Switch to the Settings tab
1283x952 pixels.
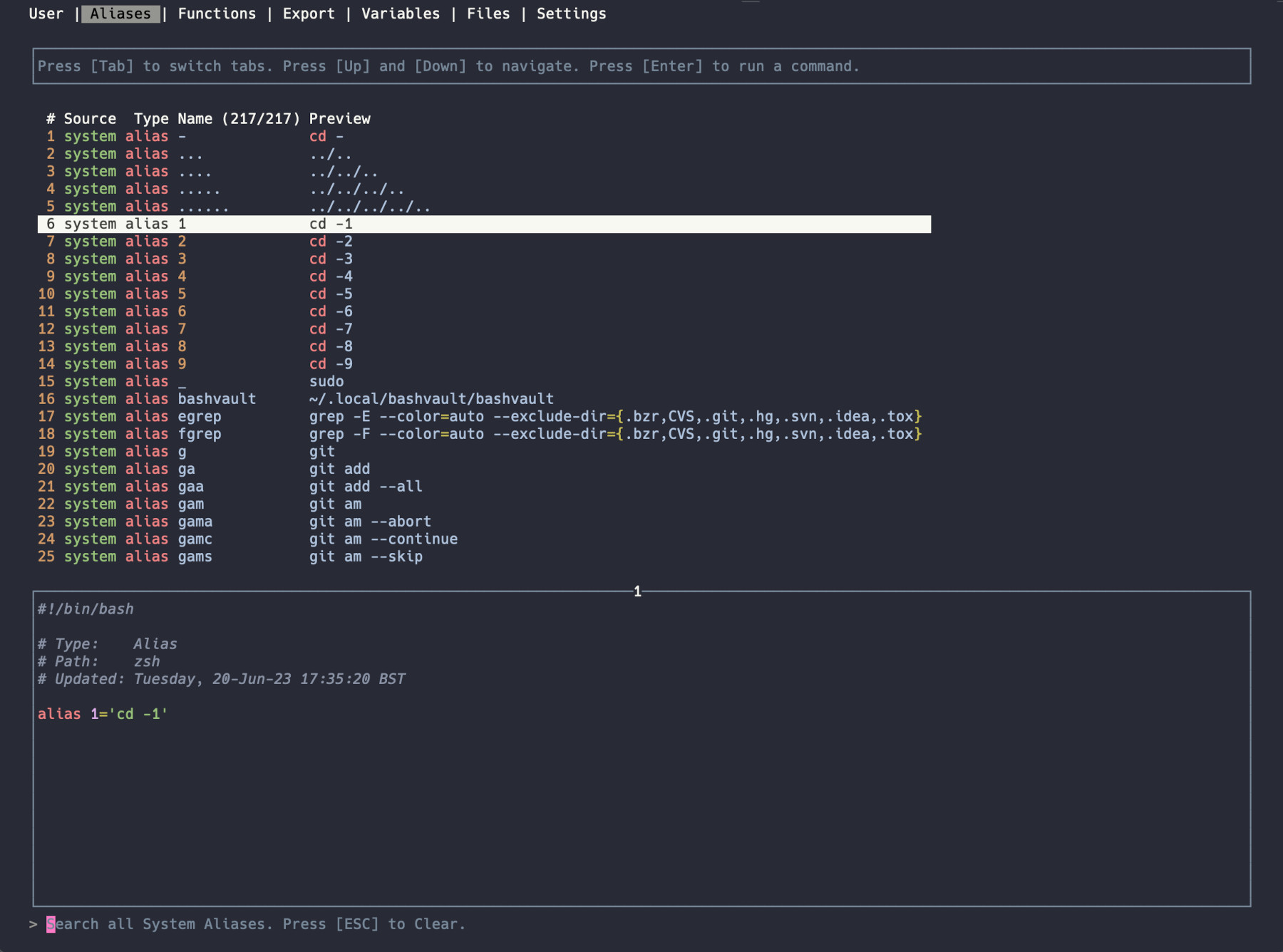point(571,14)
